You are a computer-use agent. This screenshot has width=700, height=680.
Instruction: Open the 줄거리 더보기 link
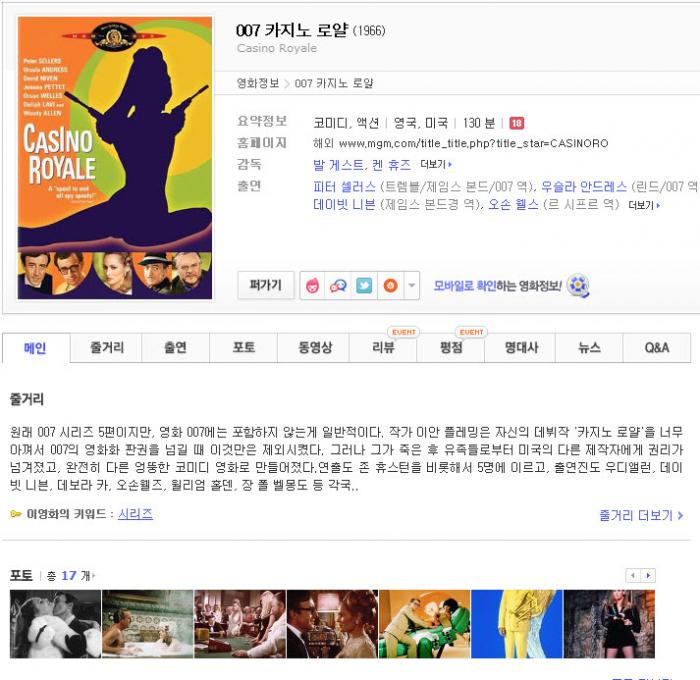[x=641, y=515]
